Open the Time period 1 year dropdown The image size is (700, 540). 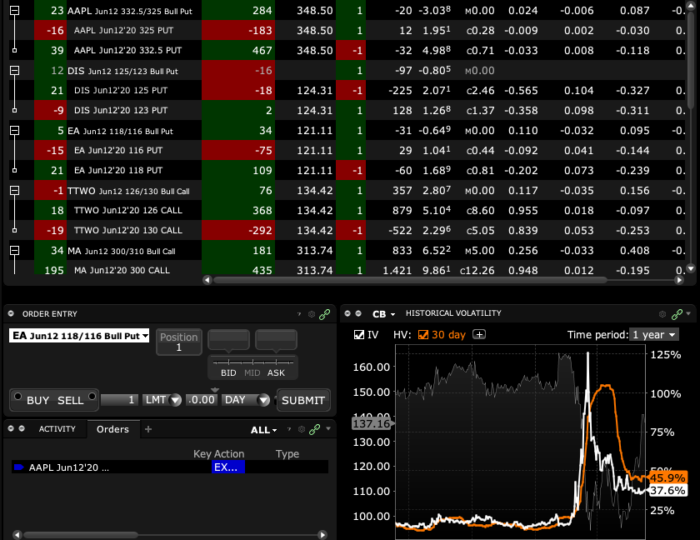[654, 335]
